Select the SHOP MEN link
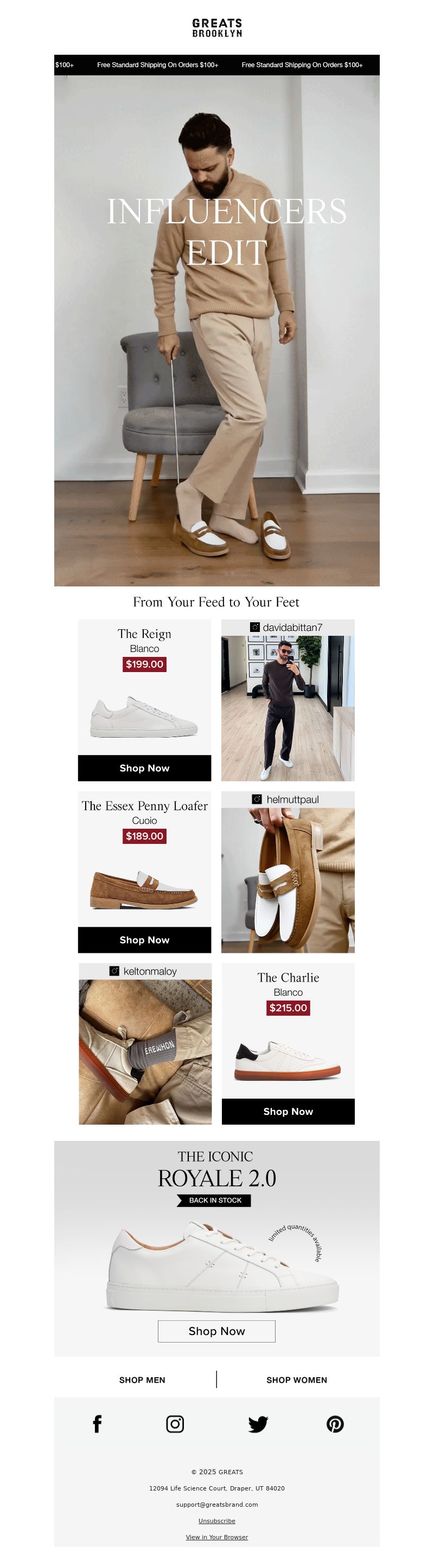This screenshot has width=434, height=1568. tap(142, 1380)
